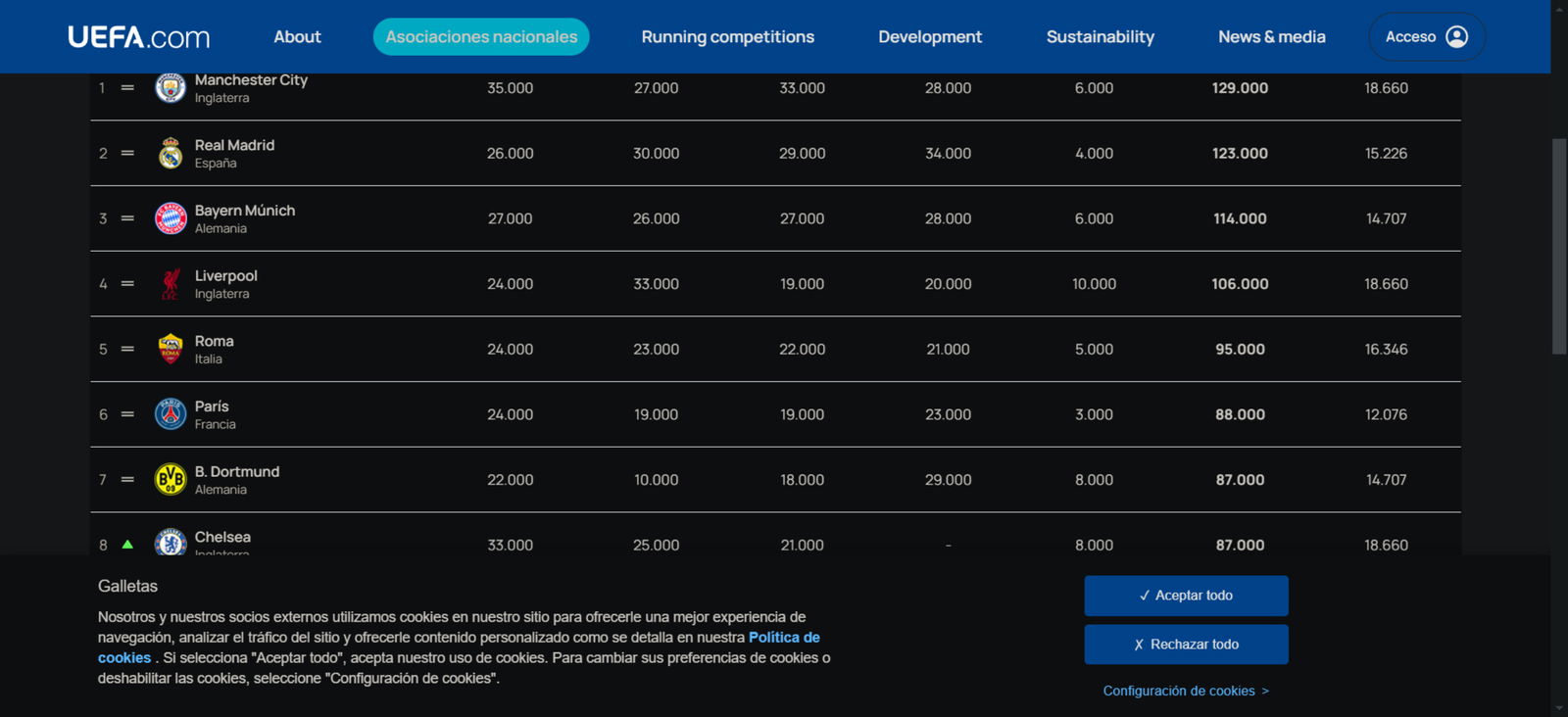This screenshot has width=1568, height=717.
Task: Accept all cookies with Aceptar todo
Action: point(1186,596)
